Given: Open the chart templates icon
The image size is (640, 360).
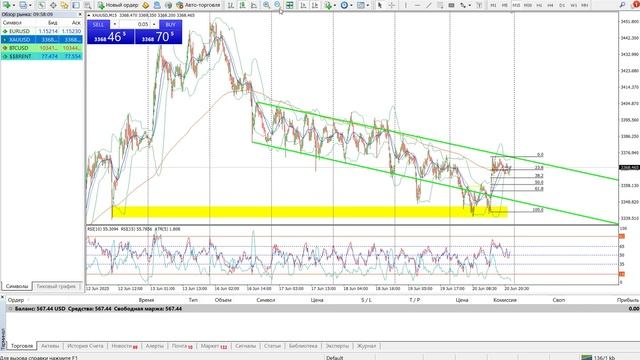Looking at the screenshot, I should [361, 5].
